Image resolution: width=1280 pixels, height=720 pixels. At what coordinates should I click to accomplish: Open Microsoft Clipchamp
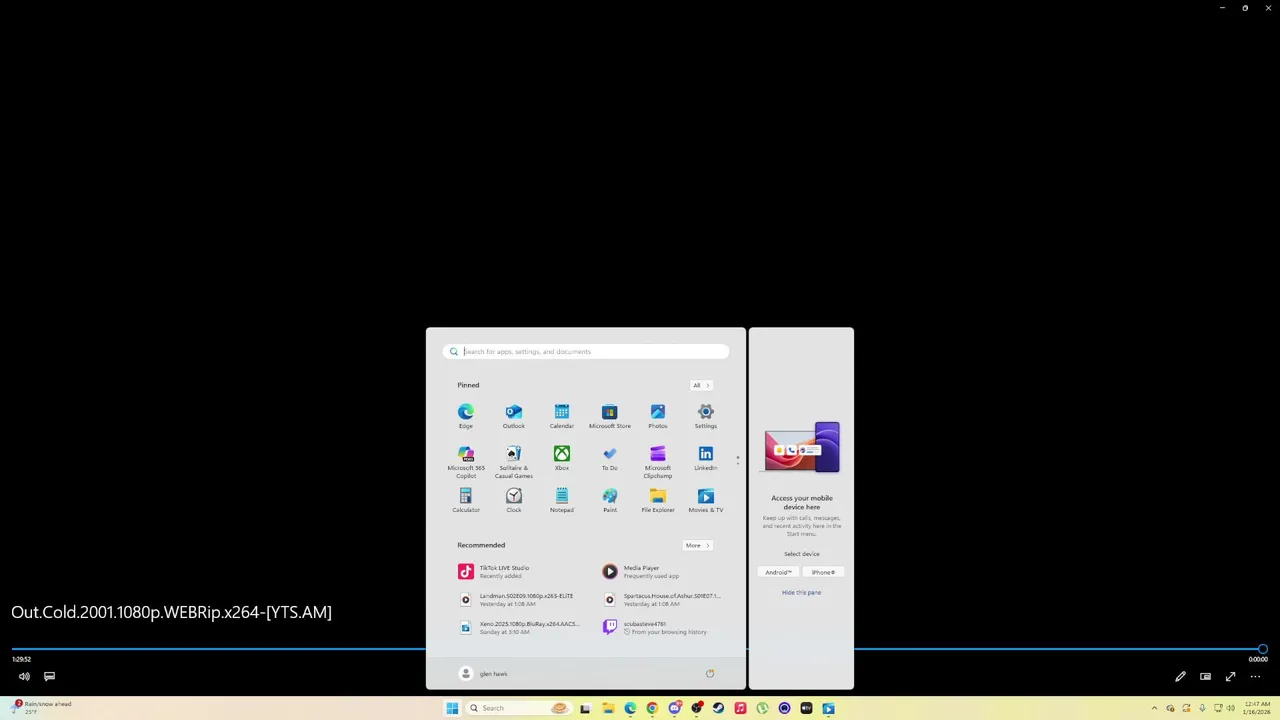658,461
